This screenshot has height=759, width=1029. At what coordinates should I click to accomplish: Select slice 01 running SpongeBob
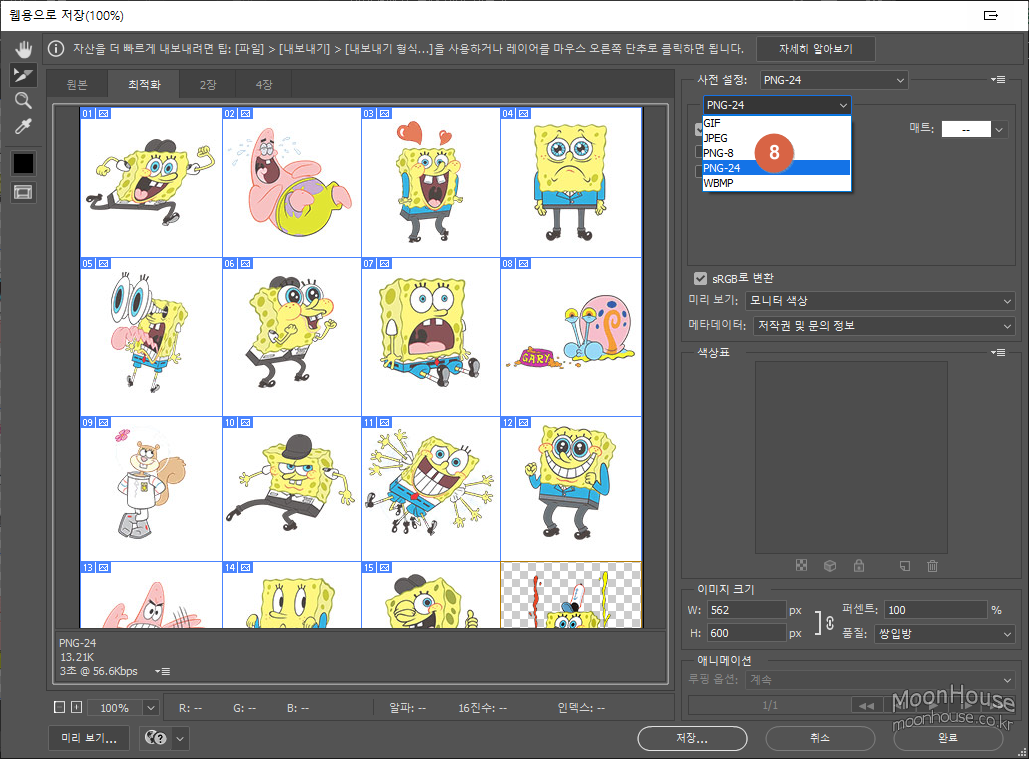click(x=151, y=184)
